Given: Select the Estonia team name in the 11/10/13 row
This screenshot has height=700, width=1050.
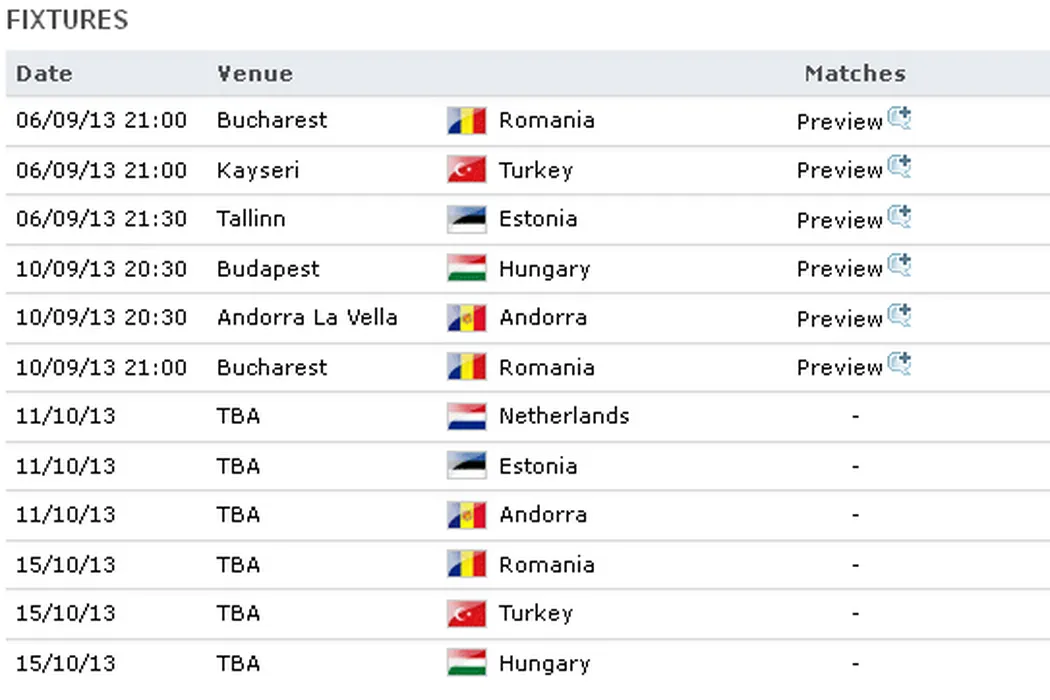Looking at the screenshot, I should click(x=538, y=466).
